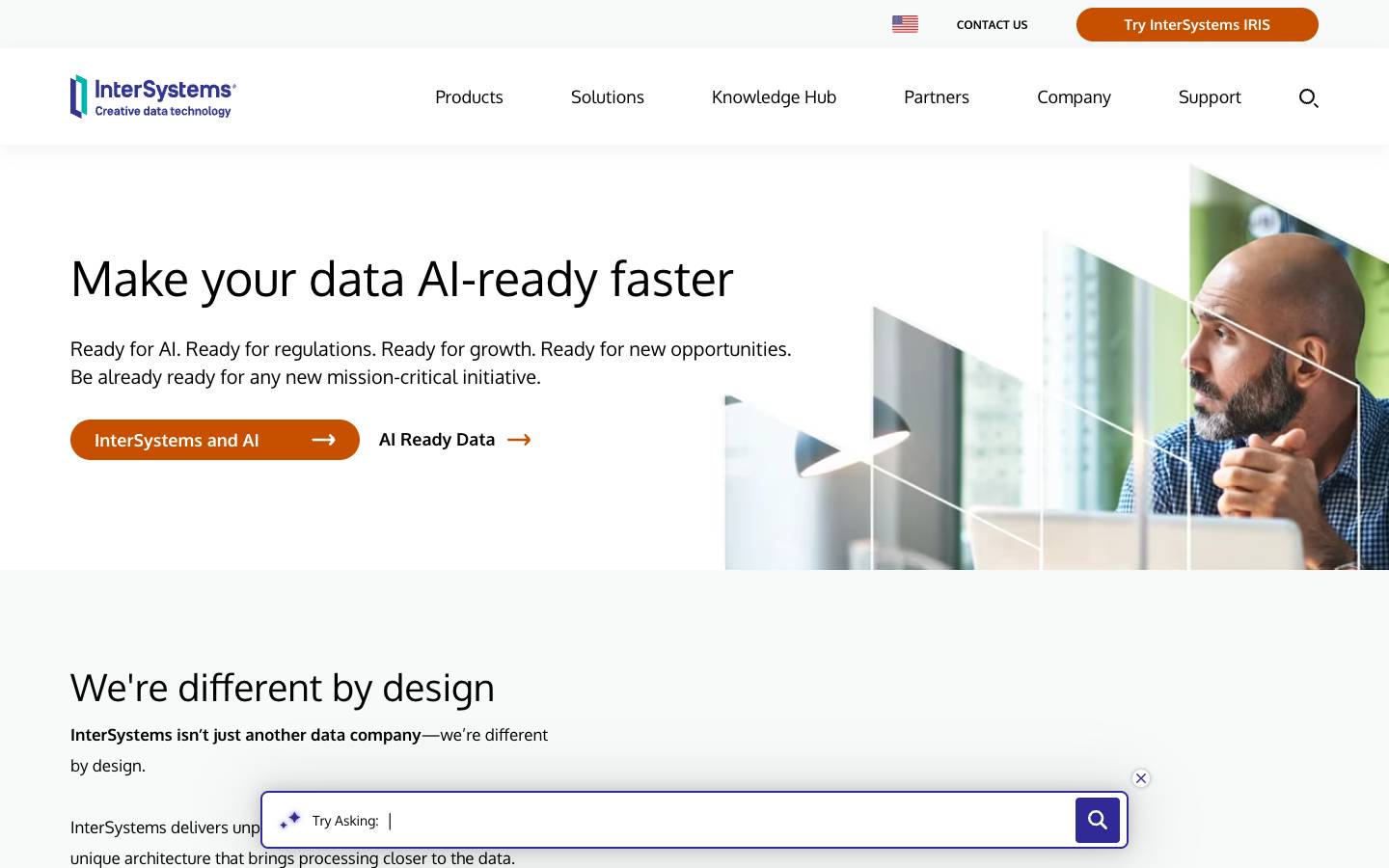Click the 'Make your data AI-ready faster' heading
The image size is (1389, 868).
click(402, 279)
